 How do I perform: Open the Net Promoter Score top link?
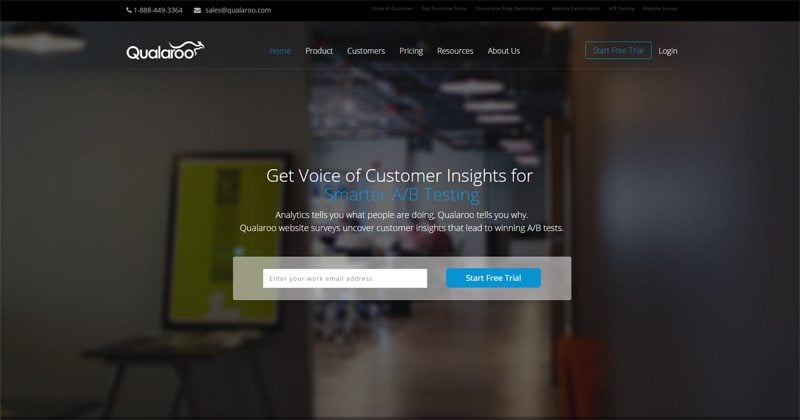point(444,9)
